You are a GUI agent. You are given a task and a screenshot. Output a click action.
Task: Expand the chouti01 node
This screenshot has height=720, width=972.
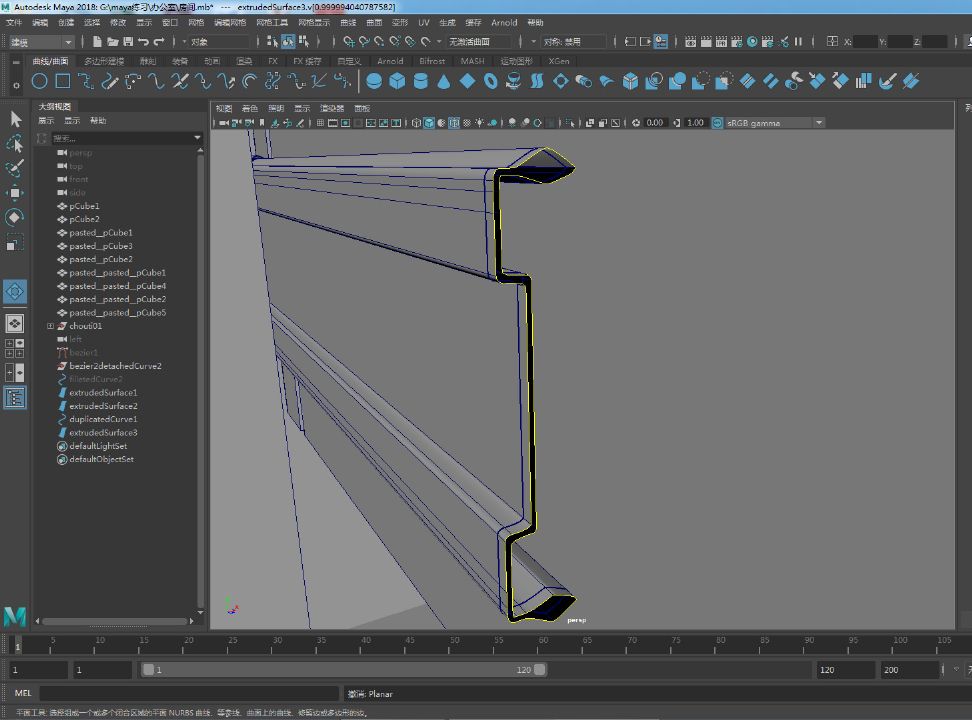[x=50, y=326]
